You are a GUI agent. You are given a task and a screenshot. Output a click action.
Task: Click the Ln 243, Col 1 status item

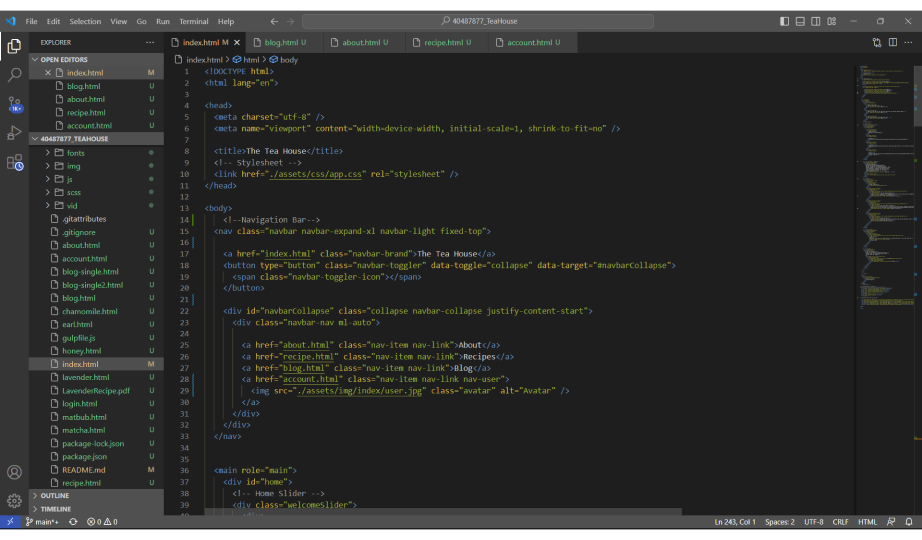point(734,522)
